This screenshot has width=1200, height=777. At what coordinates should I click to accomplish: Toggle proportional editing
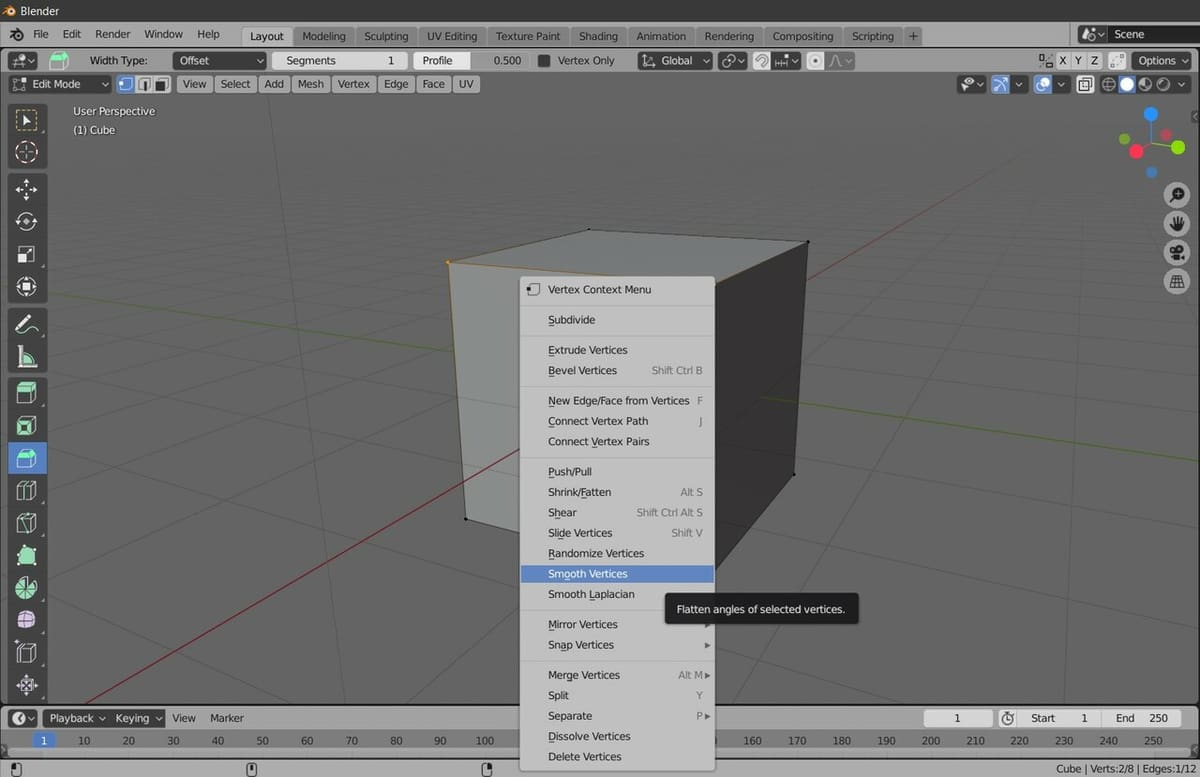[x=815, y=61]
